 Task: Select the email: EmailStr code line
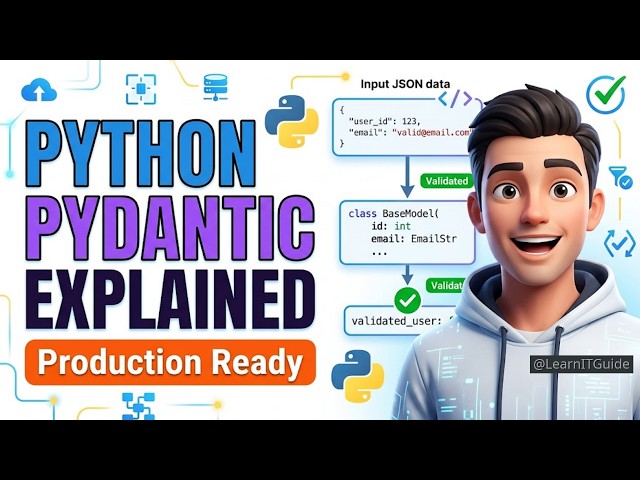click(414, 239)
